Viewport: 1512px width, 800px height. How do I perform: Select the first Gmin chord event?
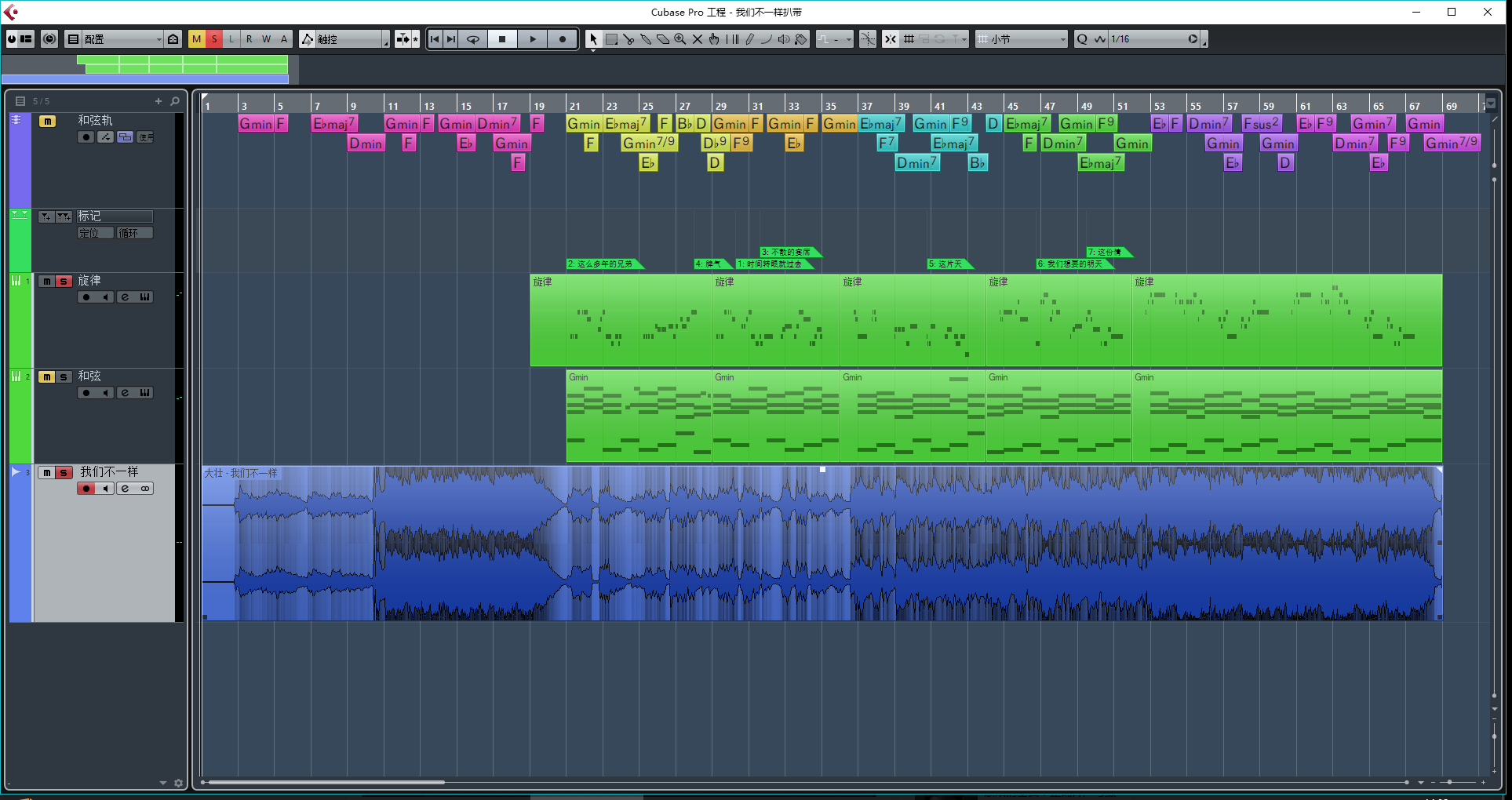click(256, 123)
